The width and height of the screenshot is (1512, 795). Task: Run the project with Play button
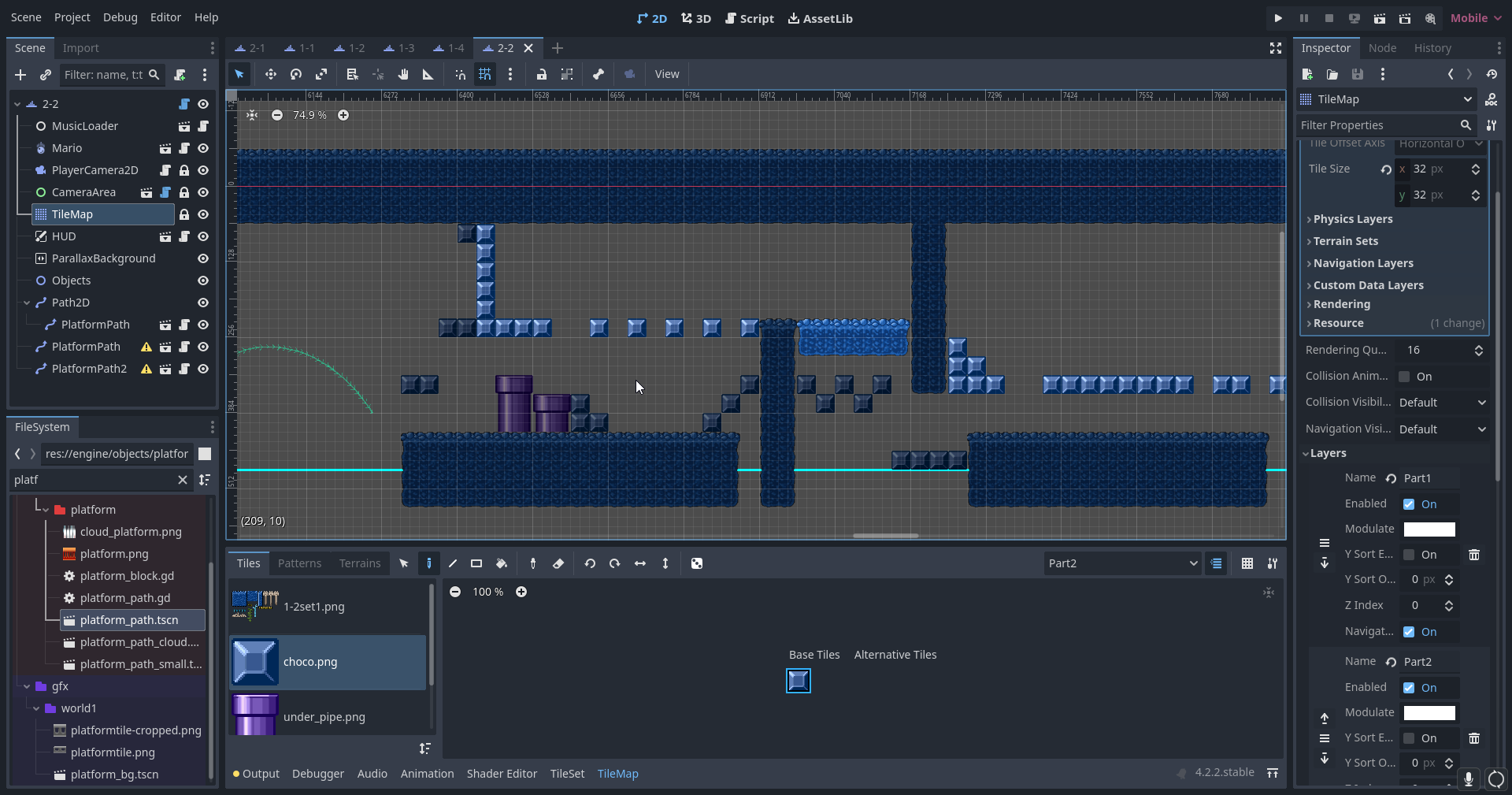(x=1278, y=18)
